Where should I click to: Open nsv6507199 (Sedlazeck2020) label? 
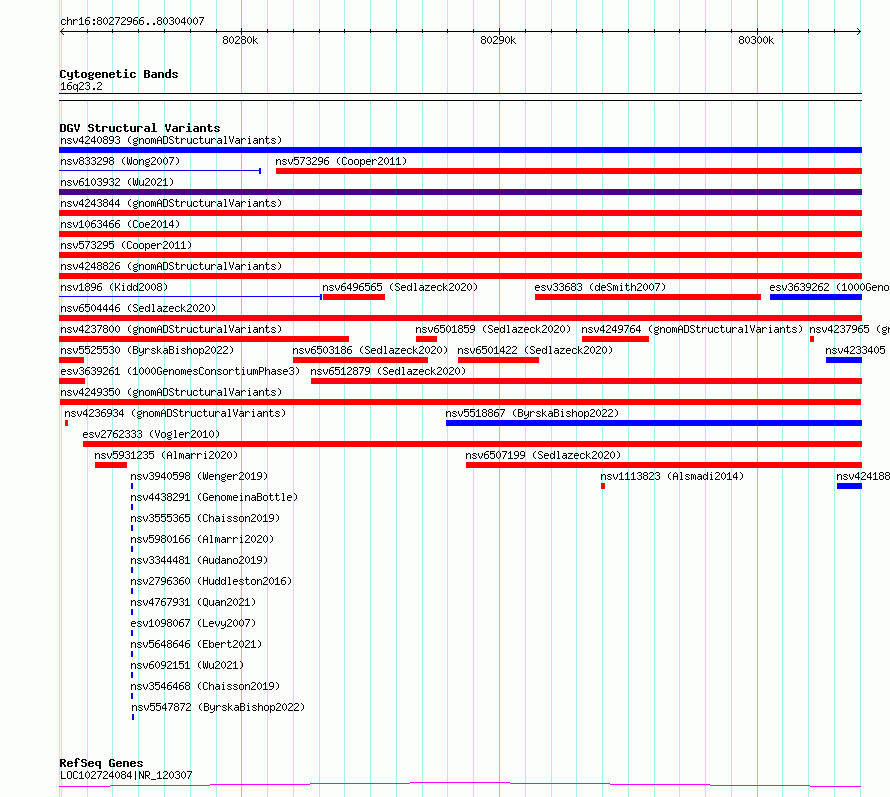(543, 455)
